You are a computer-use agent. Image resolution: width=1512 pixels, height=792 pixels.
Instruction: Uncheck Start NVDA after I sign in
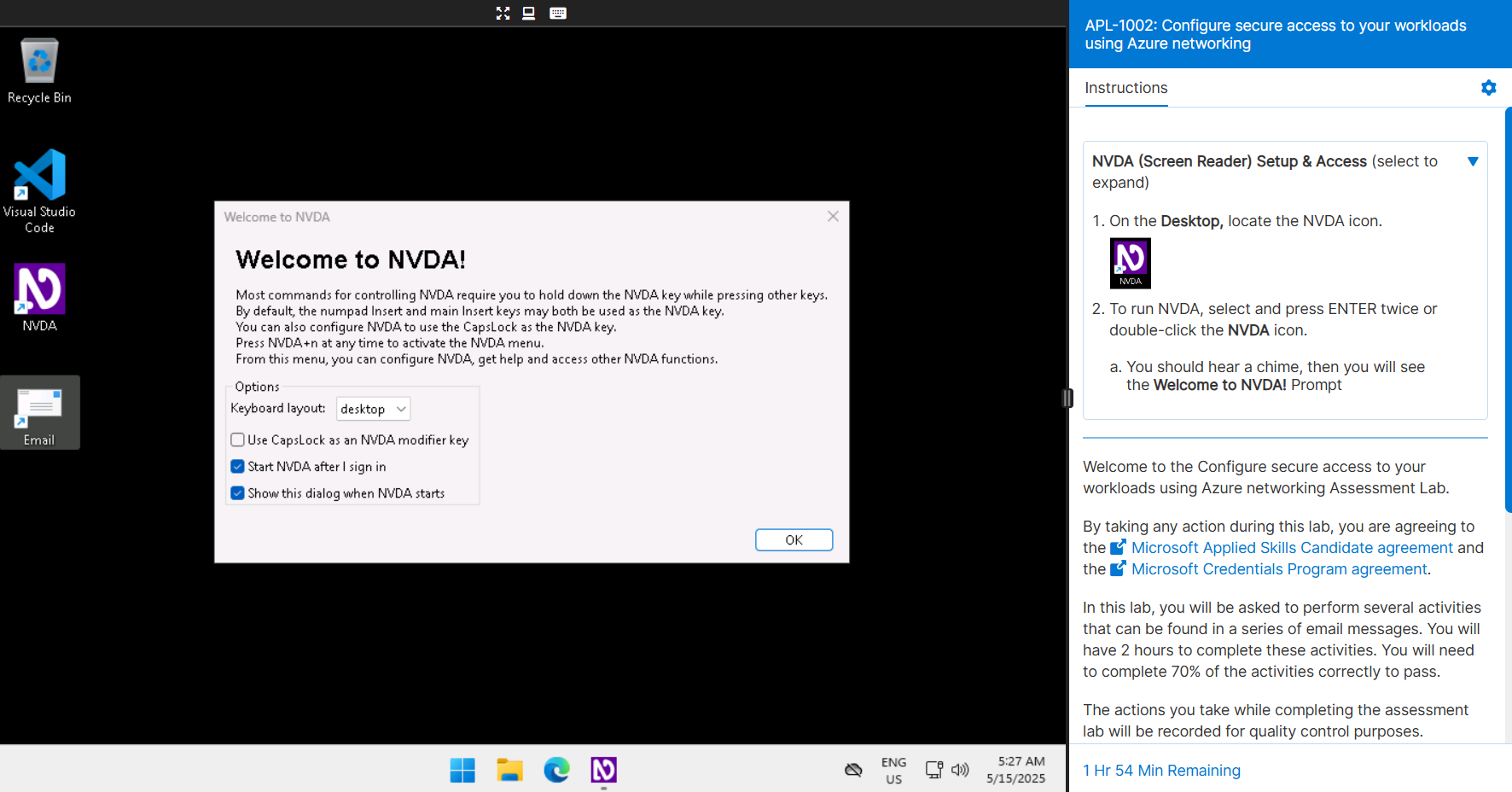point(237,466)
